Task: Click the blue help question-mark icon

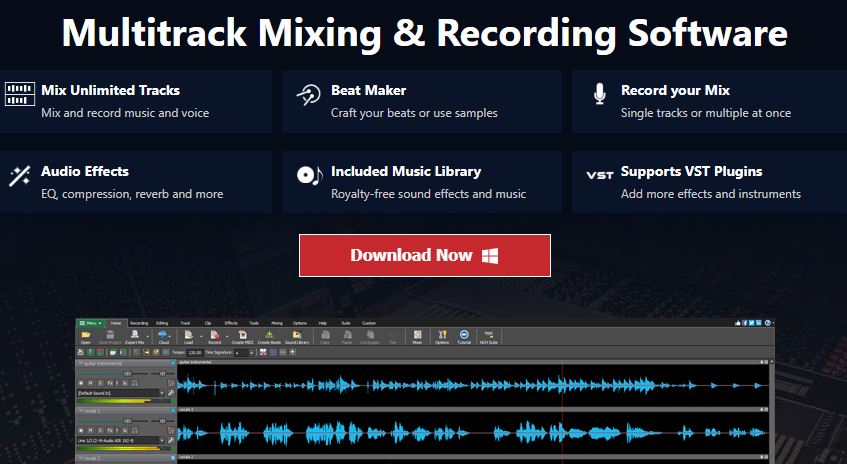Action: tap(768, 323)
